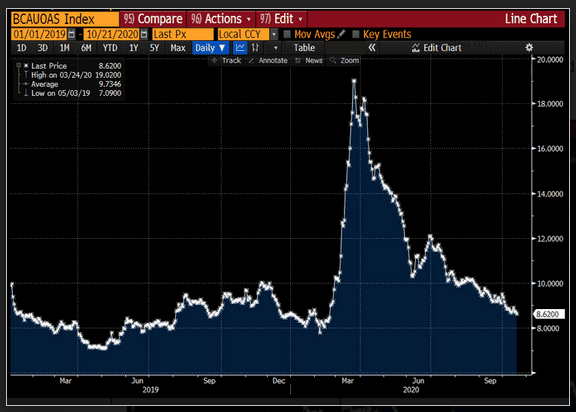Select the bar chart style icon
This screenshot has height=412, width=576.
[x=255, y=48]
